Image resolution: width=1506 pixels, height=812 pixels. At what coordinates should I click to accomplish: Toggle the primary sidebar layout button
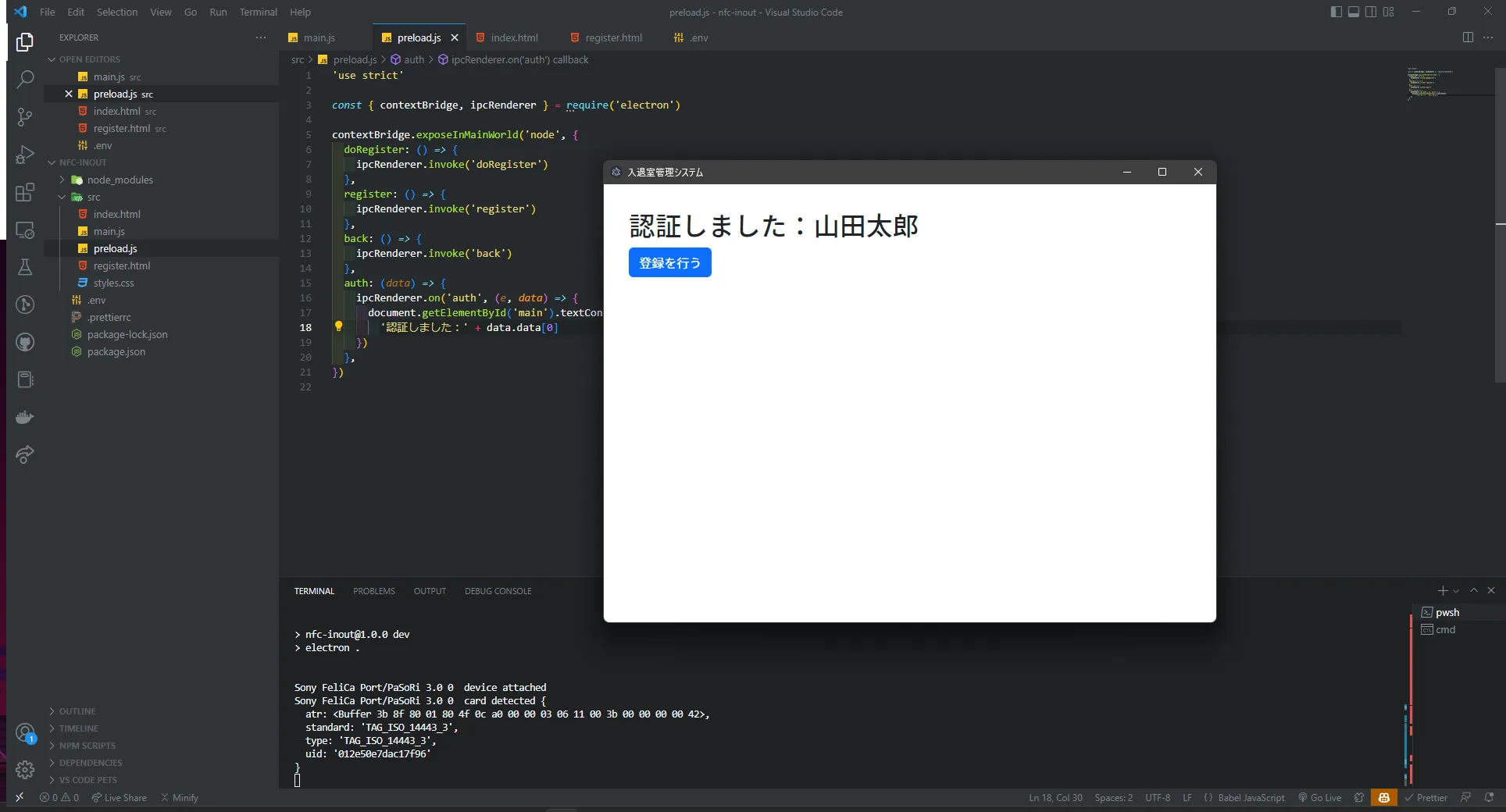(1336, 12)
